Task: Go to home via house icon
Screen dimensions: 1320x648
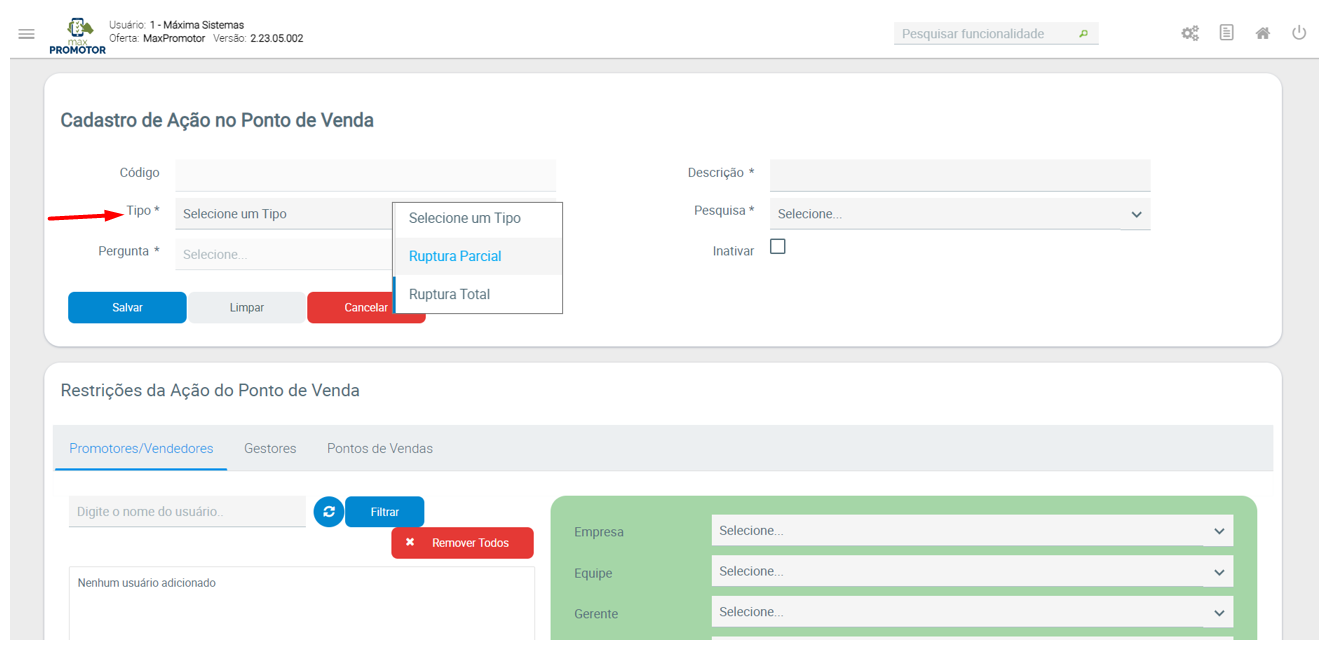Action: click(1263, 33)
